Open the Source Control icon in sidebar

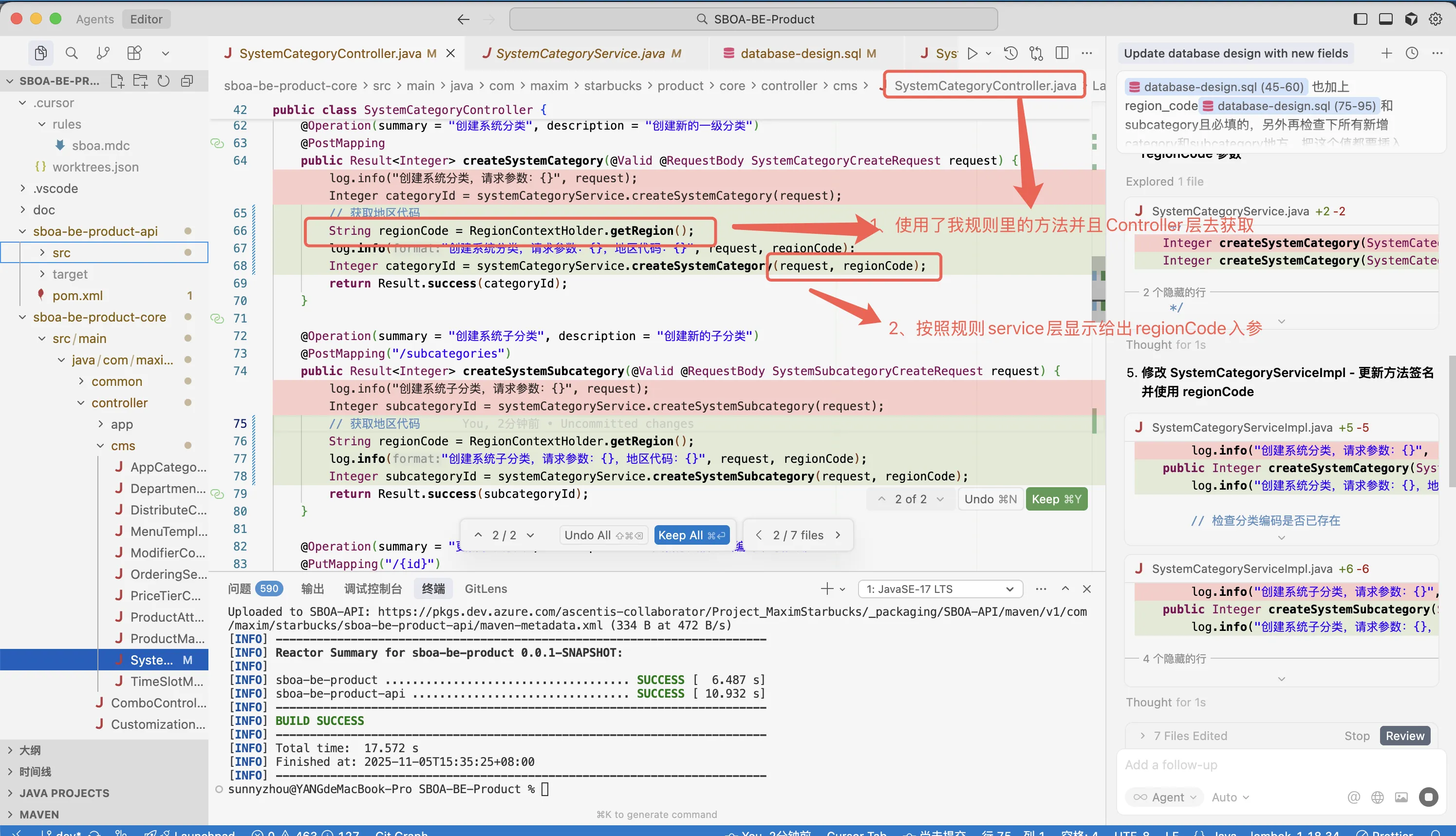point(103,54)
